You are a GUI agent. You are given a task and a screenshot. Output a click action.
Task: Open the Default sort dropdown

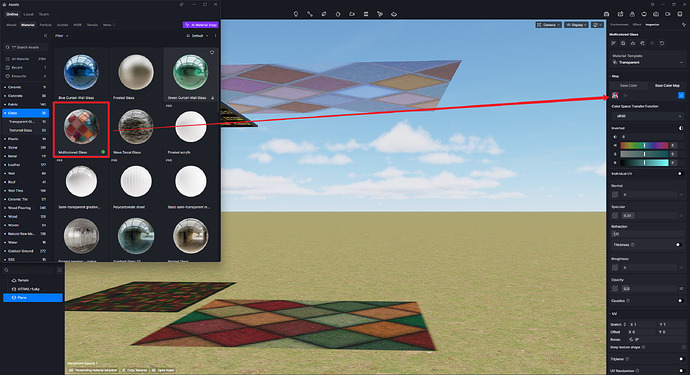pyautogui.click(x=197, y=36)
